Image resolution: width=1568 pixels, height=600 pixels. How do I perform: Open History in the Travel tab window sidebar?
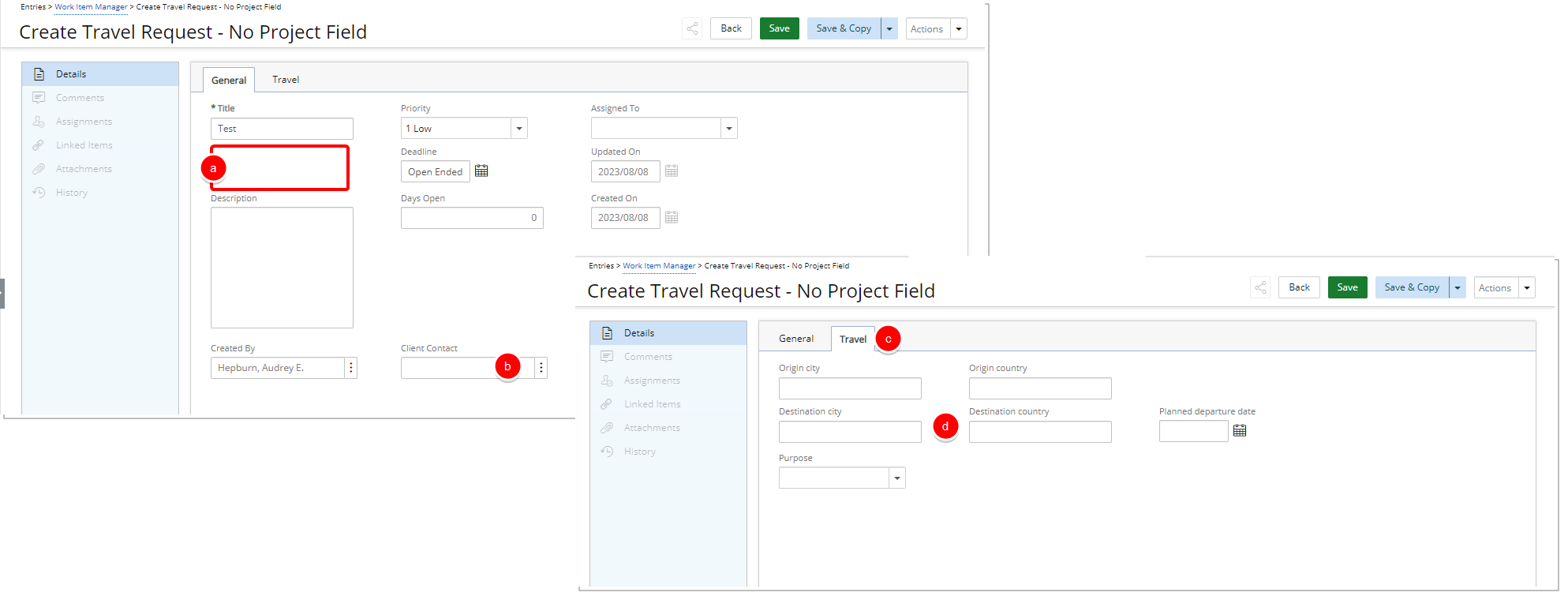(x=639, y=452)
